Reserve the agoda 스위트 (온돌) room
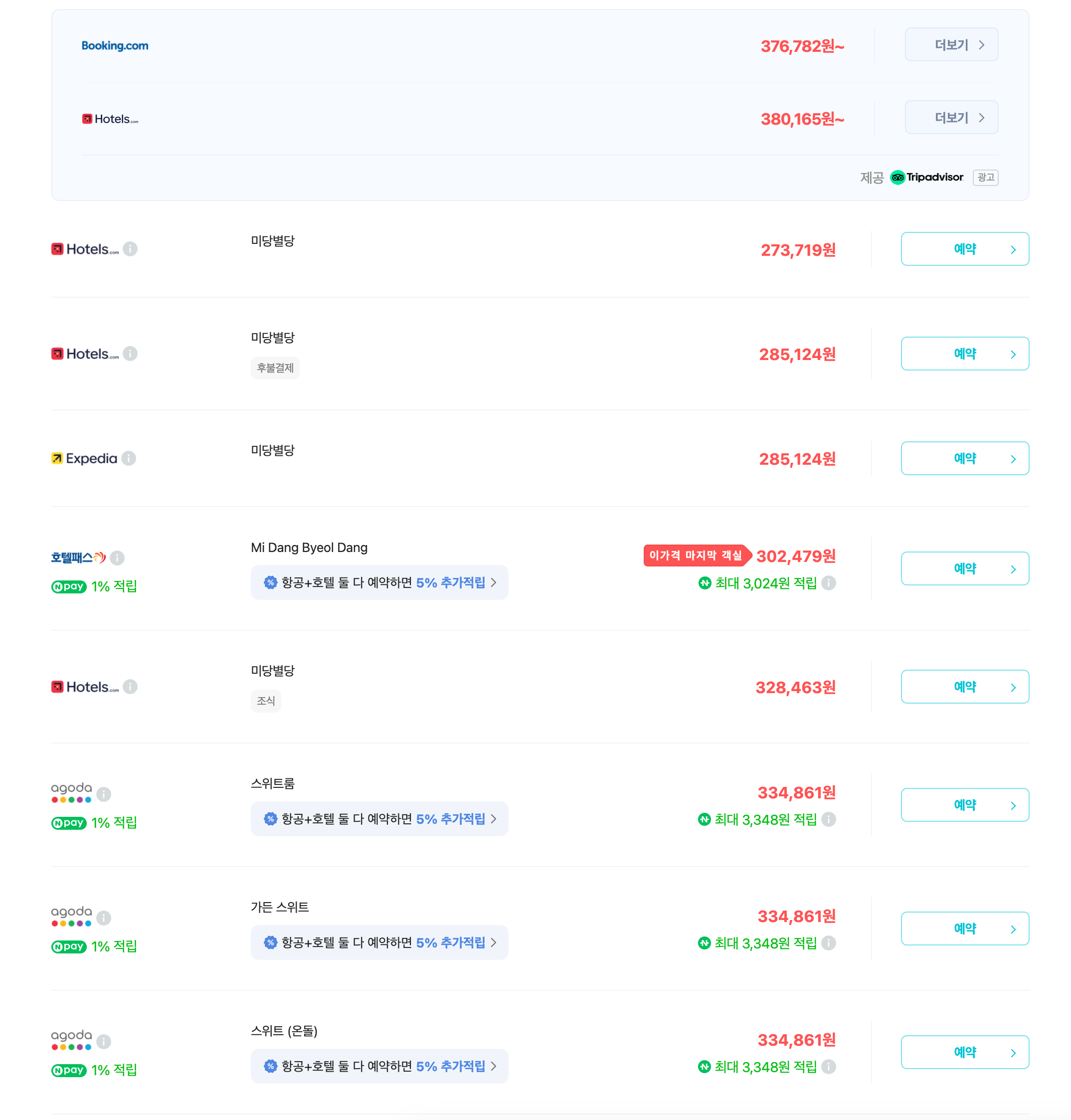1071x1120 pixels. click(x=964, y=1052)
